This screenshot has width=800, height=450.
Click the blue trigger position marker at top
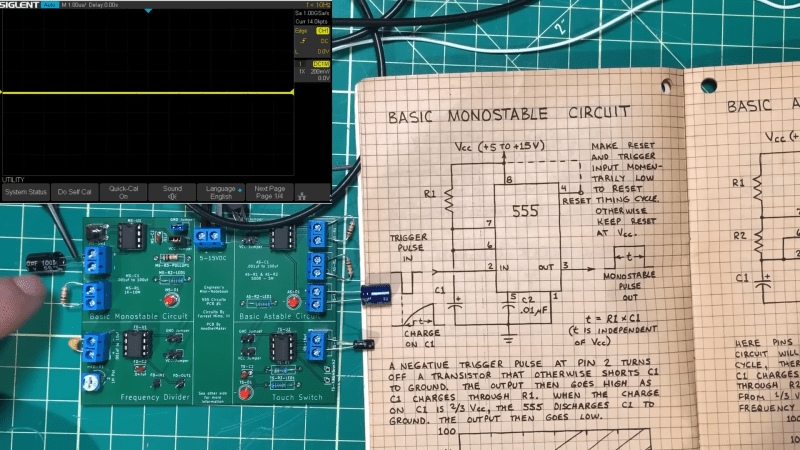click(148, 10)
